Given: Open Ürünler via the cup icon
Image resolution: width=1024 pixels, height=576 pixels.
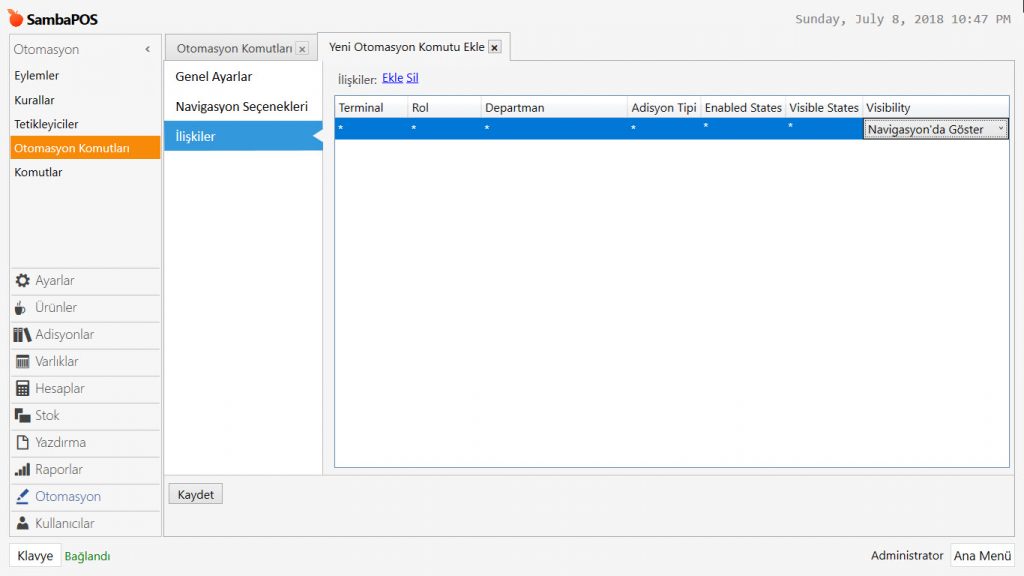Looking at the screenshot, I should pos(22,308).
